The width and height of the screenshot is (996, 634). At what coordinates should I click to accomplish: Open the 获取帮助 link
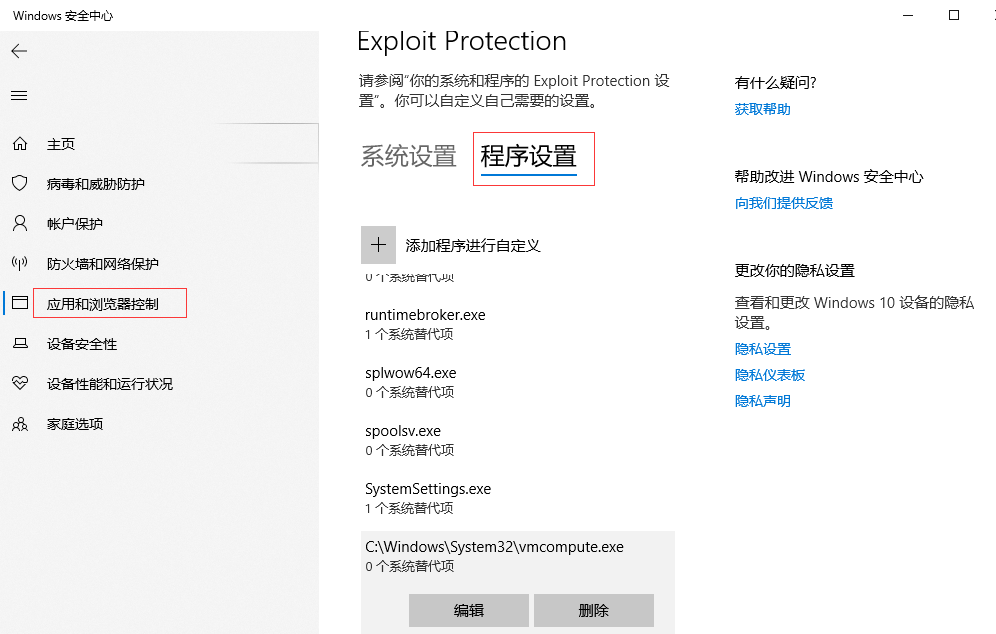(x=762, y=109)
